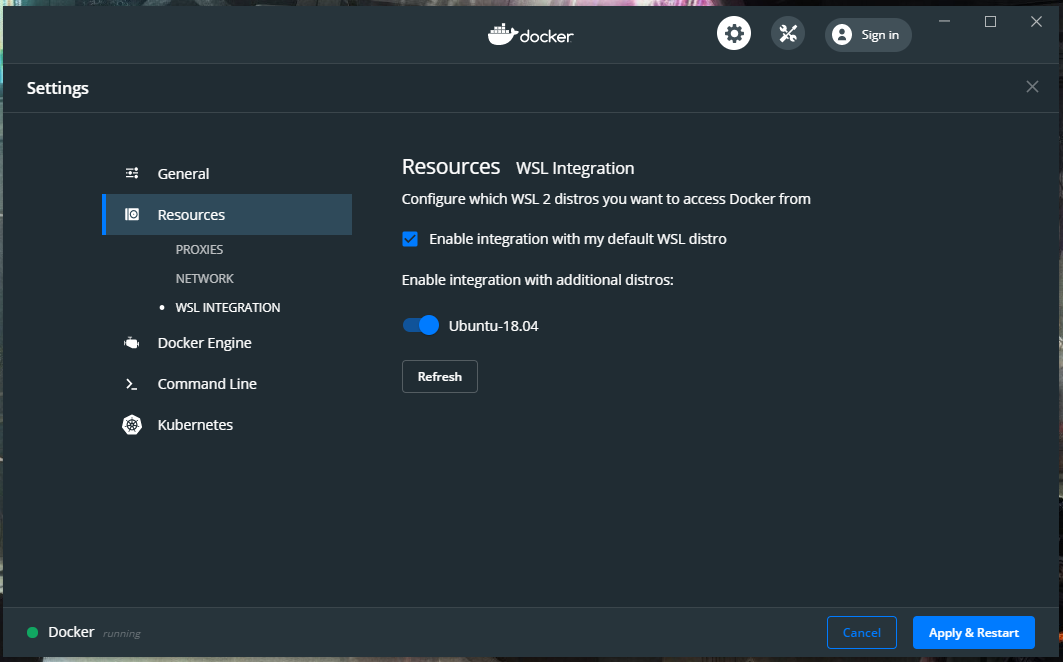Image resolution: width=1063 pixels, height=662 pixels.
Task: Open the troubleshoot wrench-and-screwdriver icon
Action: tap(788, 34)
